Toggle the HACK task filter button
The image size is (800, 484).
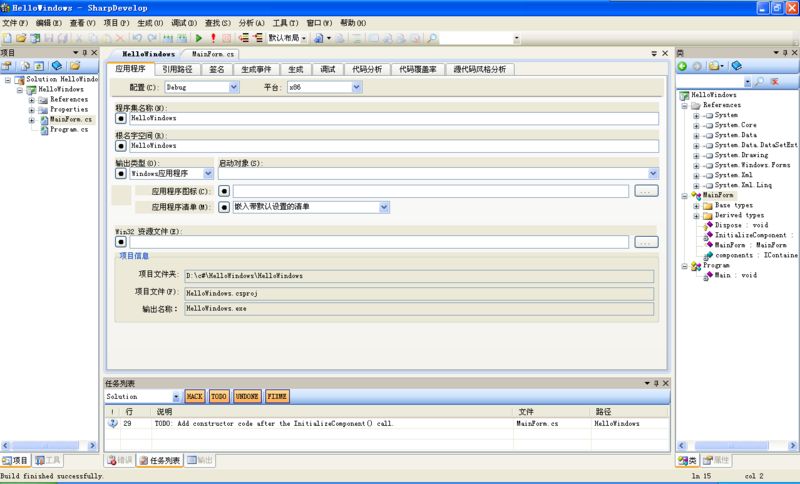pyautogui.click(x=194, y=397)
